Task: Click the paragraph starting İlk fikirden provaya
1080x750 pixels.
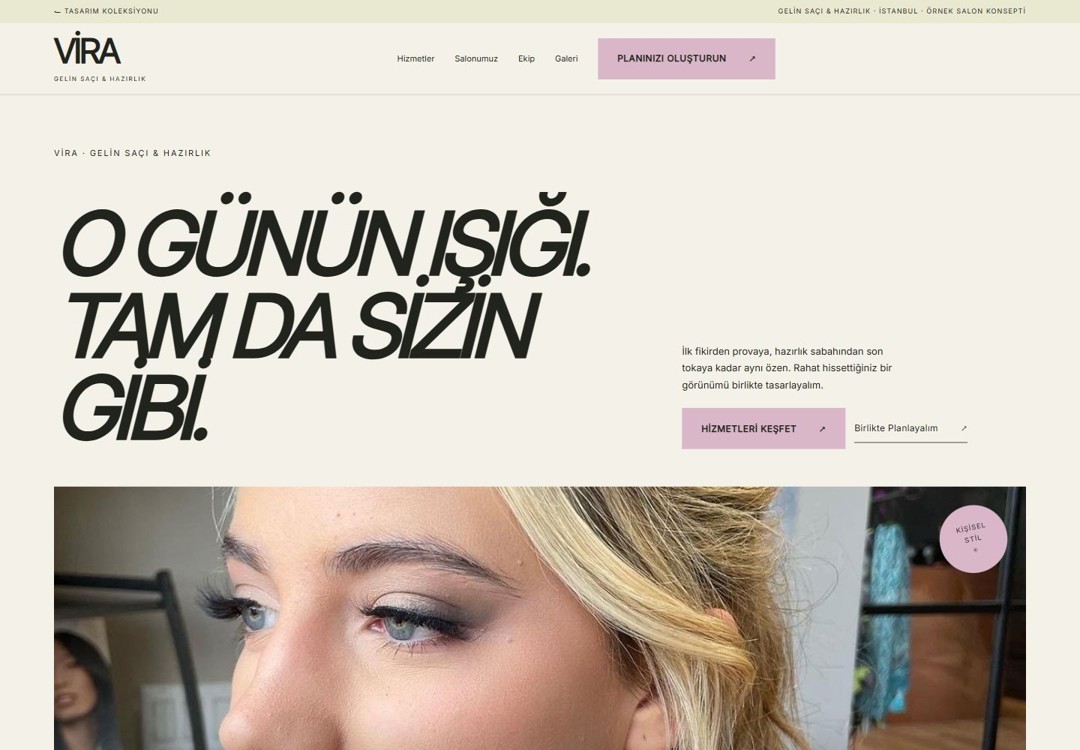Action: [x=787, y=368]
